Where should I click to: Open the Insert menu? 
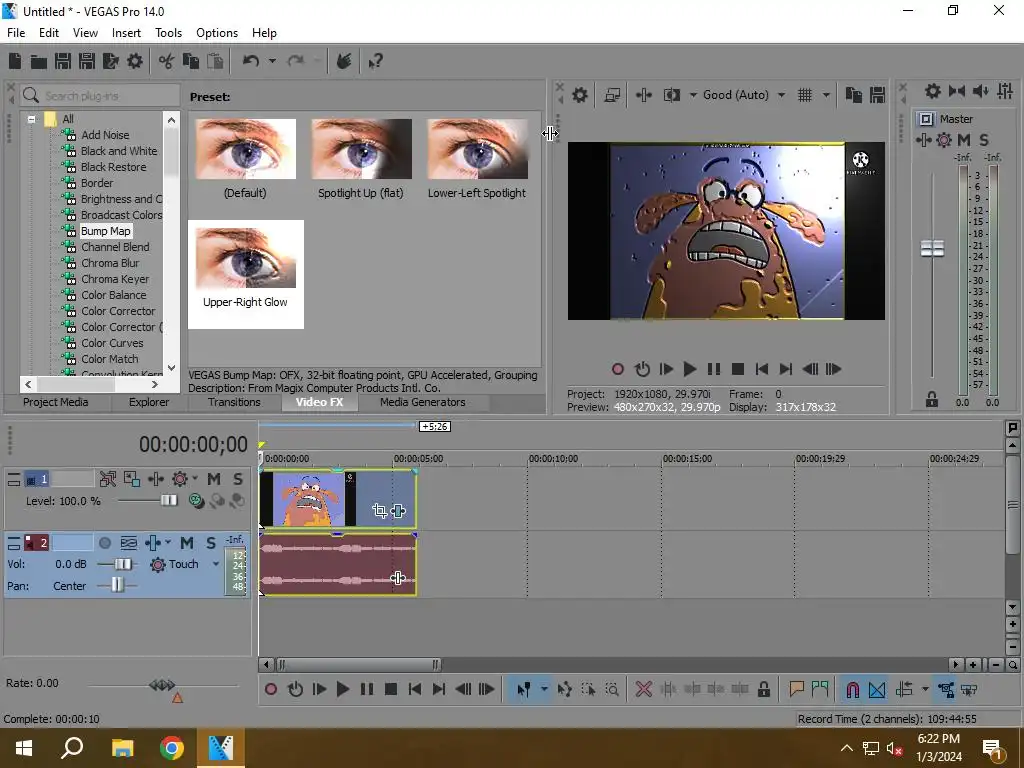click(126, 33)
